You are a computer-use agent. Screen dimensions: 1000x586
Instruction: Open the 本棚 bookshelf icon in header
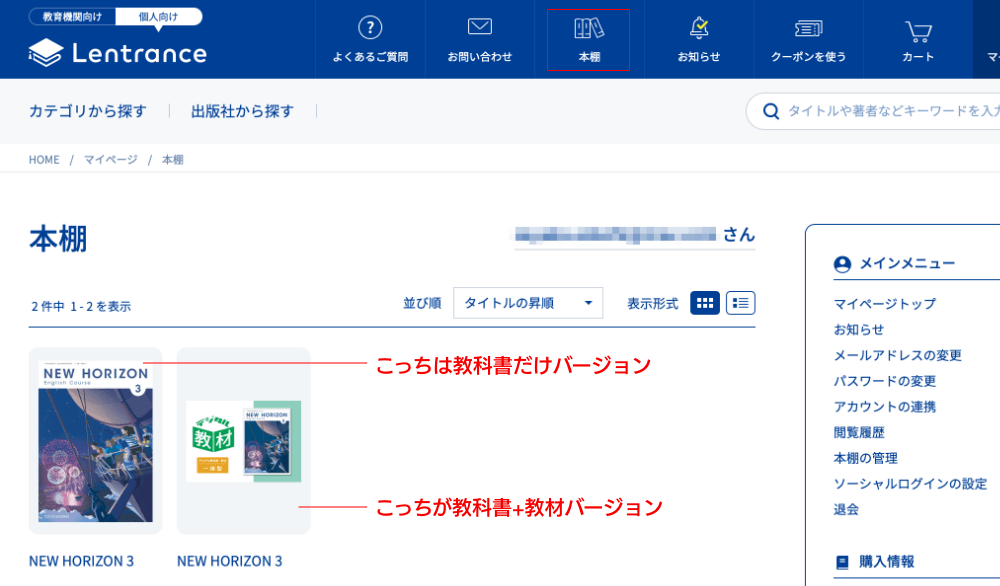[589, 28]
